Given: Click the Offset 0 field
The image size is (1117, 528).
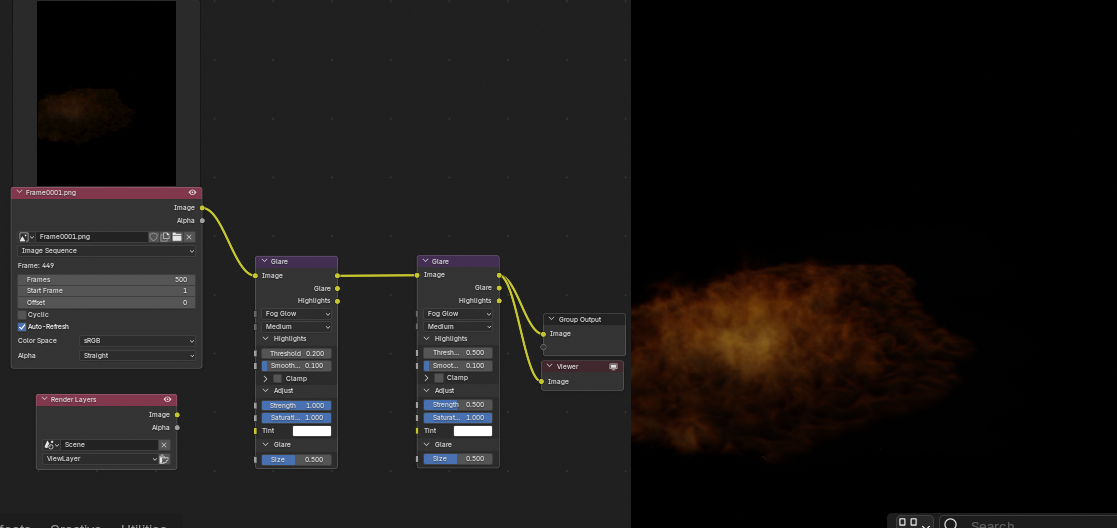Looking at the screenshot, I should pos(107,302).
